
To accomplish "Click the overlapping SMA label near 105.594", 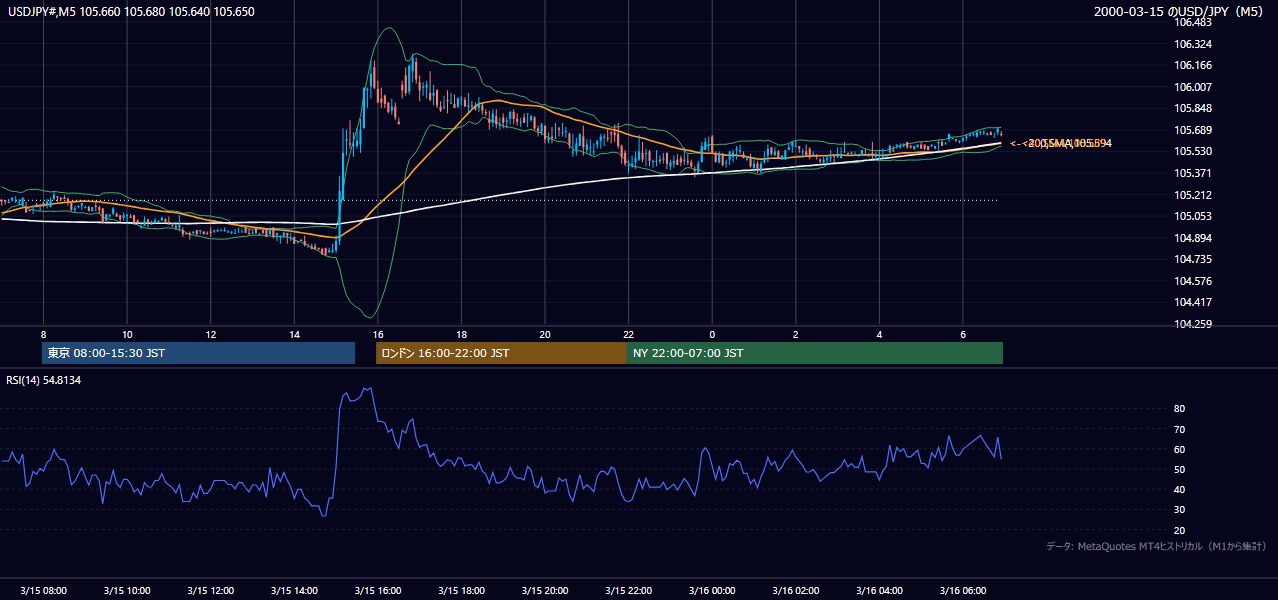I will pyautogui.click(x=1061, y=144).
